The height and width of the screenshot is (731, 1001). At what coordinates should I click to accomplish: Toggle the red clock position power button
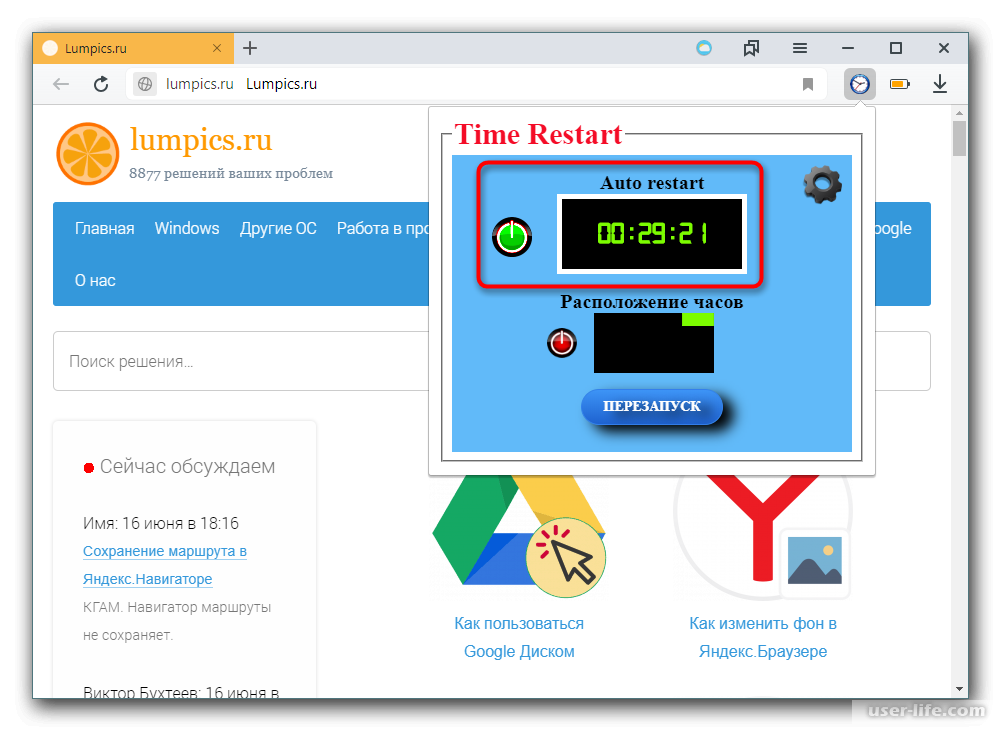click(562, 343)
